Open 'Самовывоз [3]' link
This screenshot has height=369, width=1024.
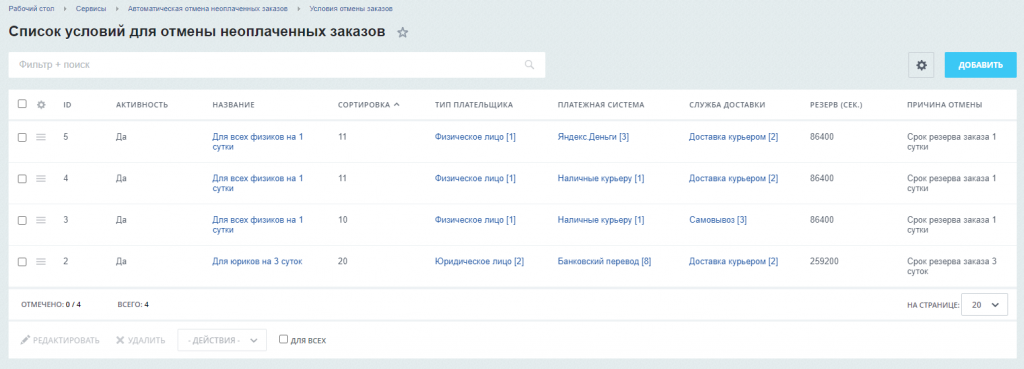coord(718,220)
